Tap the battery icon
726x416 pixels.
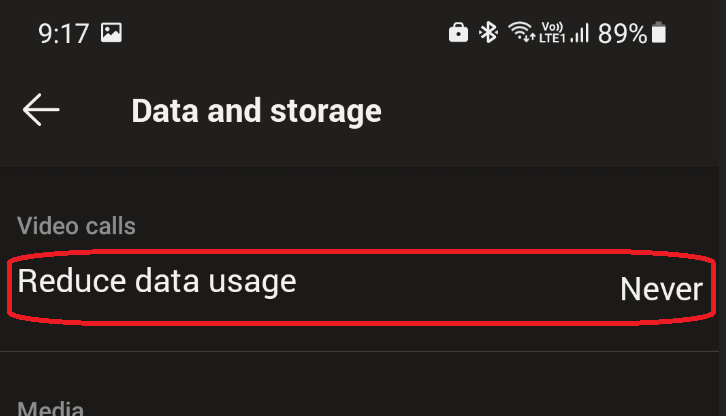click(x=658, y=33)
